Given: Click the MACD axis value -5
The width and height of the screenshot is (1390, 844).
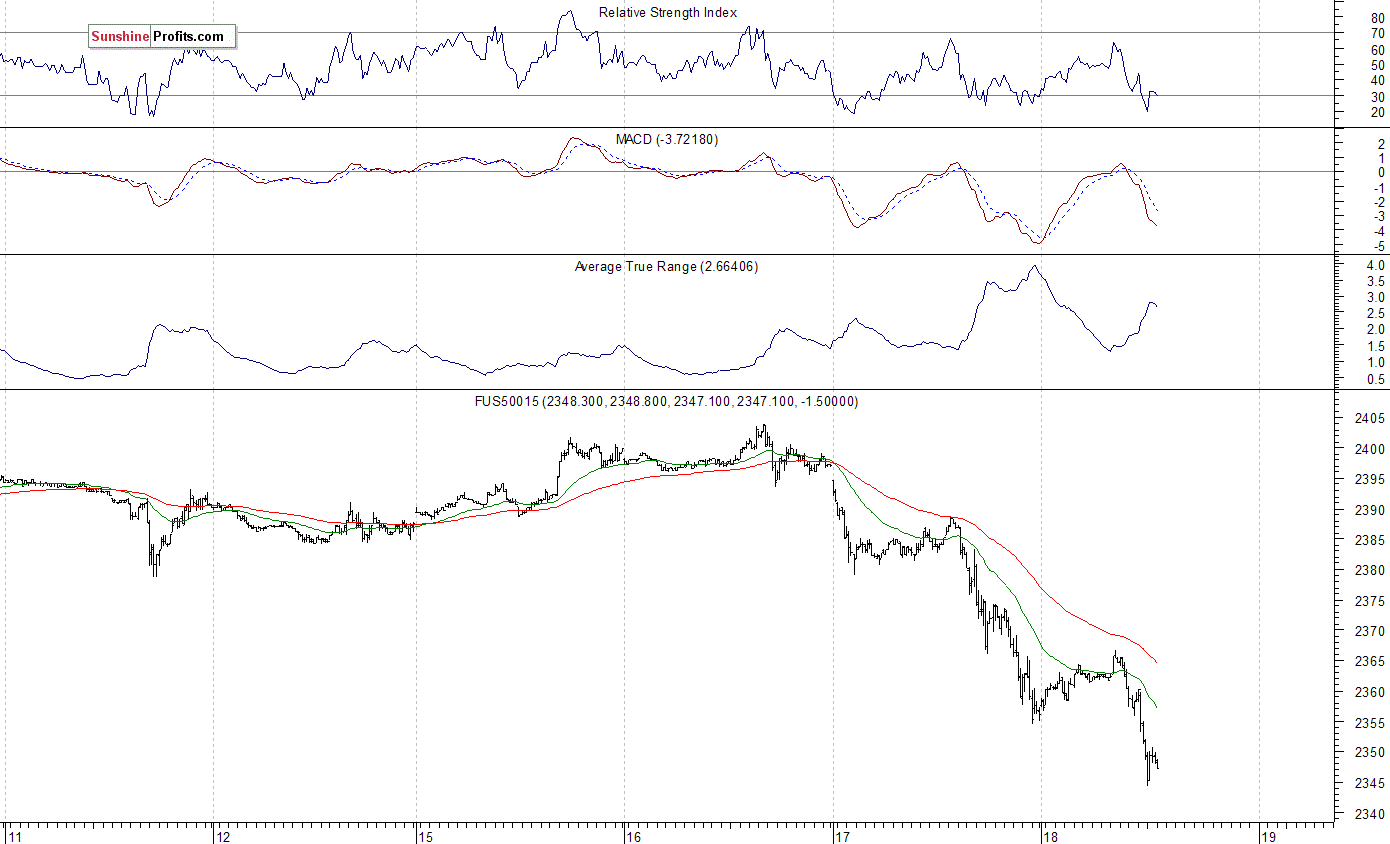Looking at the screenshot, I should pos(1378,246).
